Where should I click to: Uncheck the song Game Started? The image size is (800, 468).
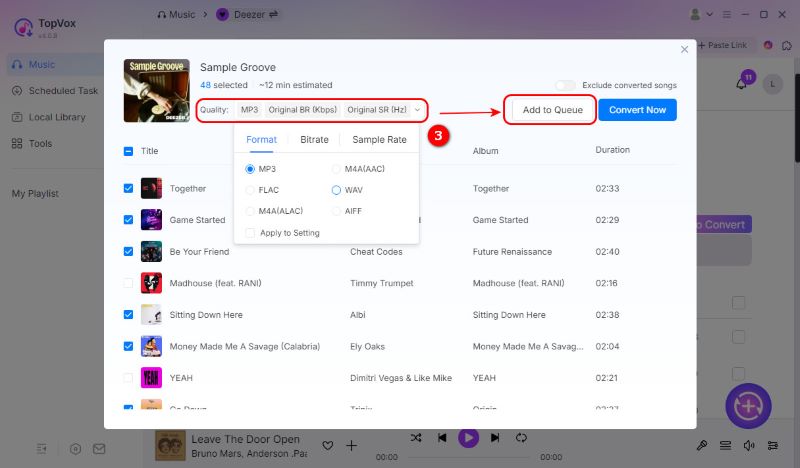click(129, 220)
